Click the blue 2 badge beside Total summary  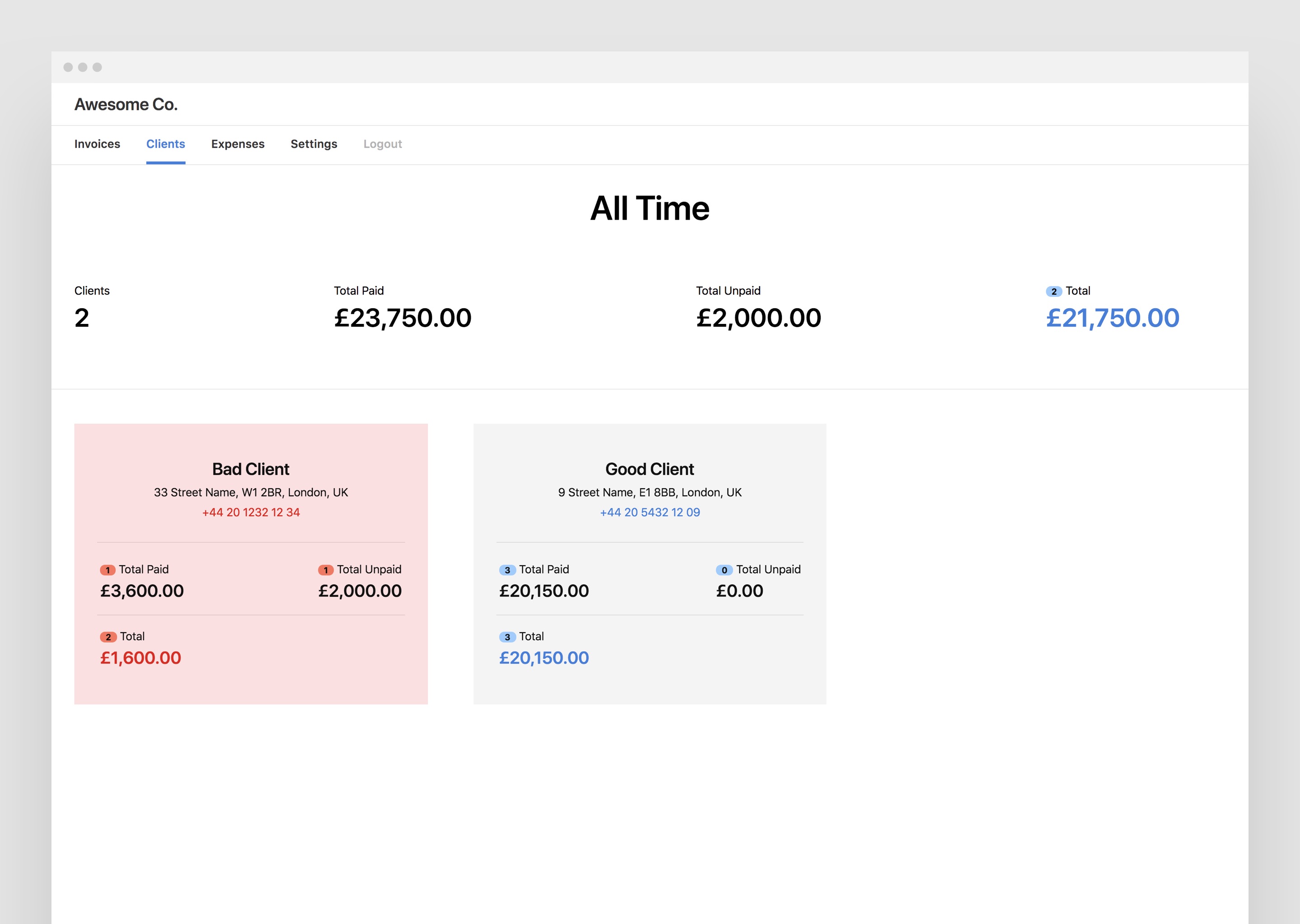tap(1054, 291)
